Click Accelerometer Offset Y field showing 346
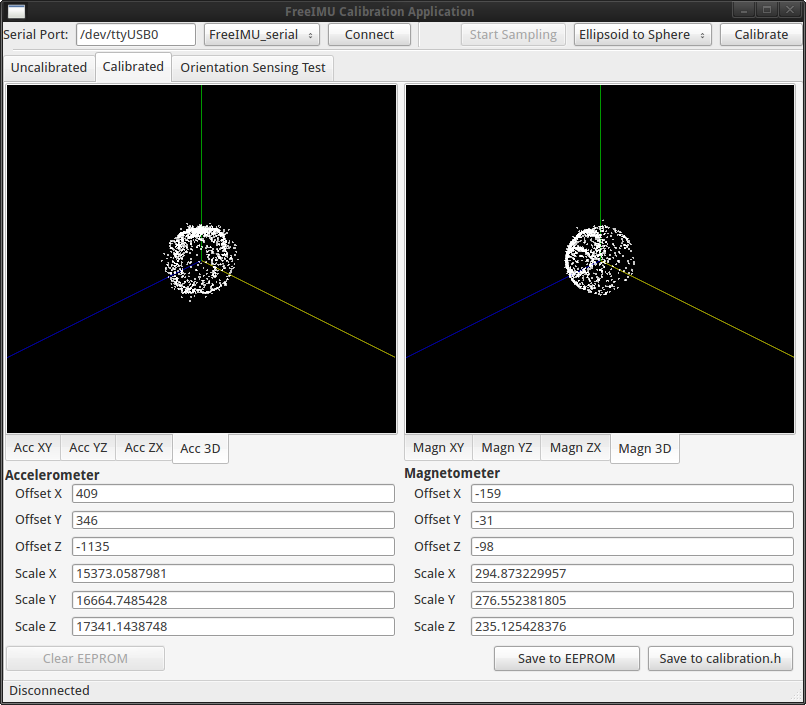This screenshot has height=705, width=806. click(233, 520)
